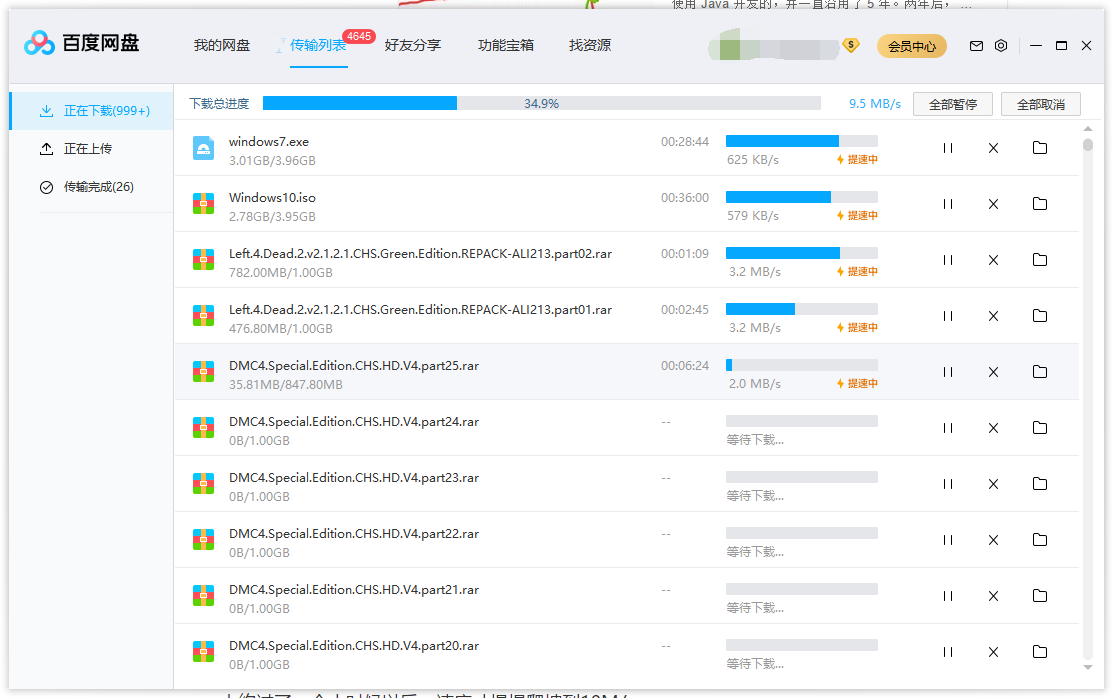Screen dimensions: 1113x698
Task: Pause the Windows10.iso download
Action: (947, 203)
